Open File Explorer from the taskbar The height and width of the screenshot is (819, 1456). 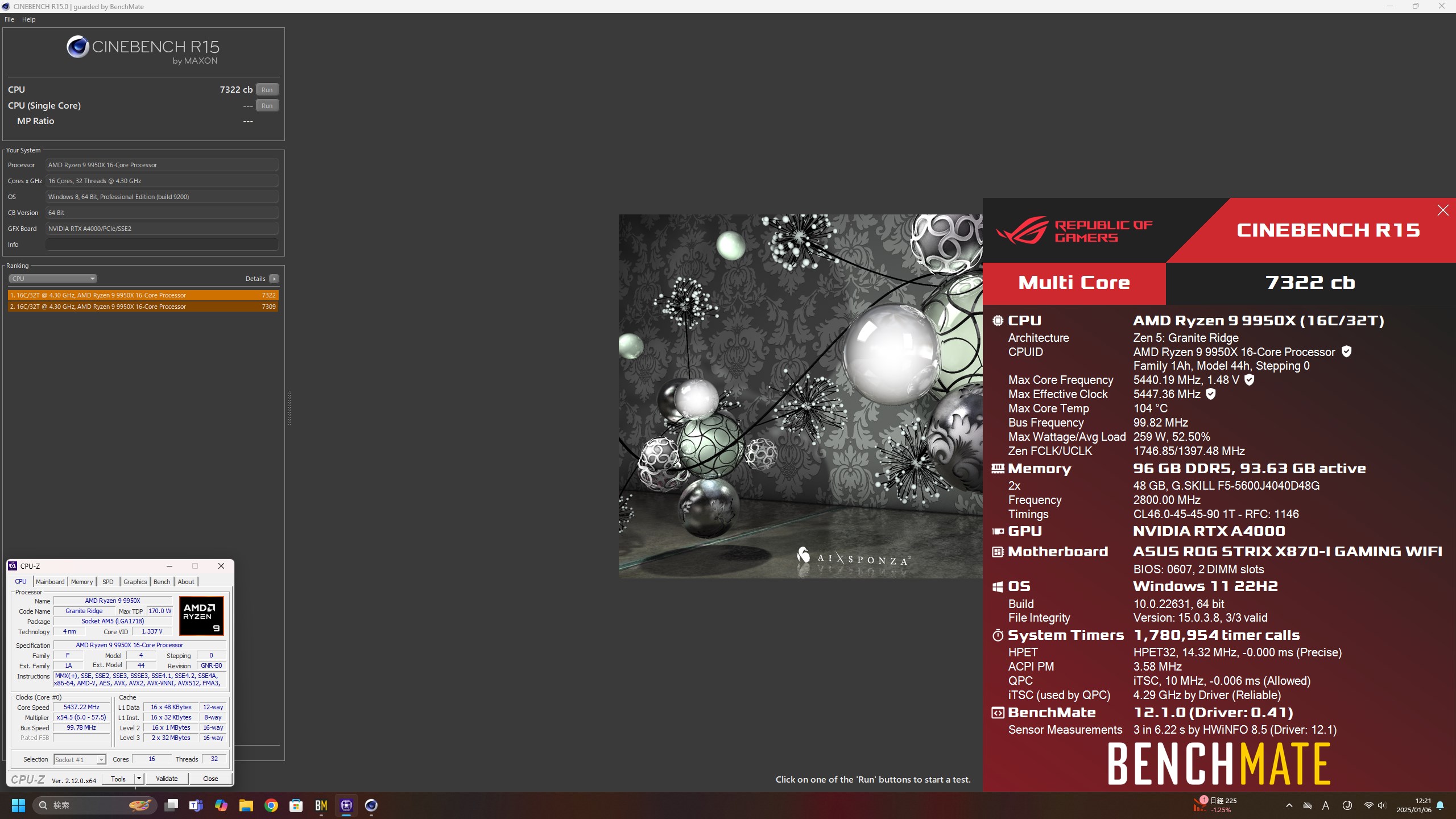(246, 805)
